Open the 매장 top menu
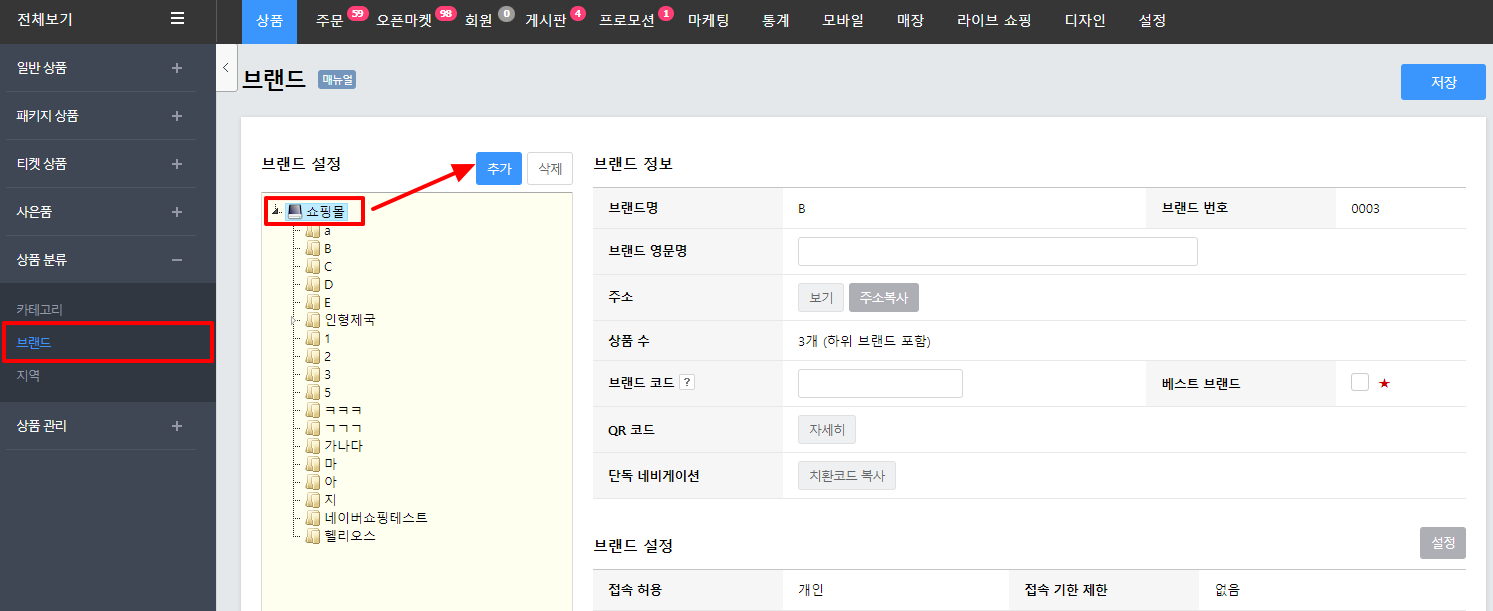The image size is (1493, 611). (x=910, y=21)
